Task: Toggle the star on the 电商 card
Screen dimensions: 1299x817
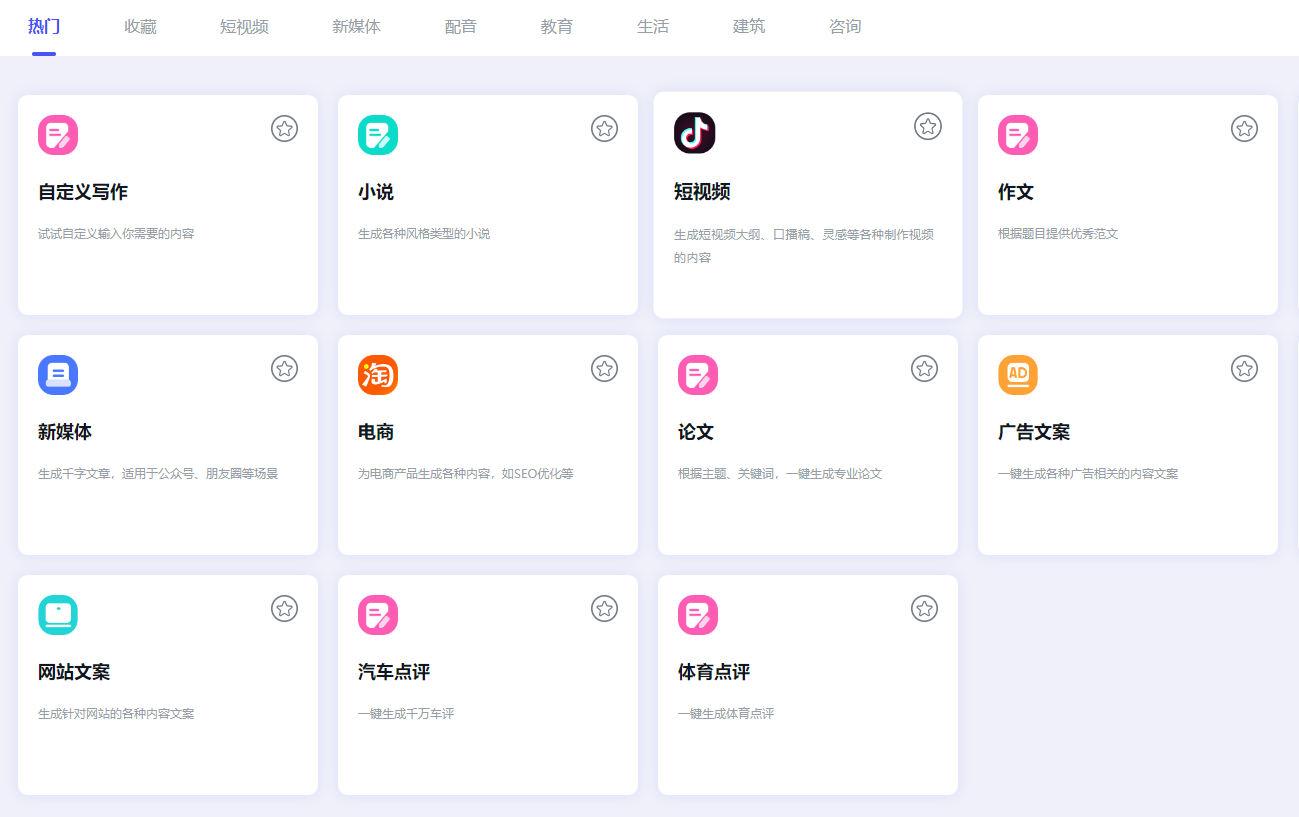Action: click(604, 368)
